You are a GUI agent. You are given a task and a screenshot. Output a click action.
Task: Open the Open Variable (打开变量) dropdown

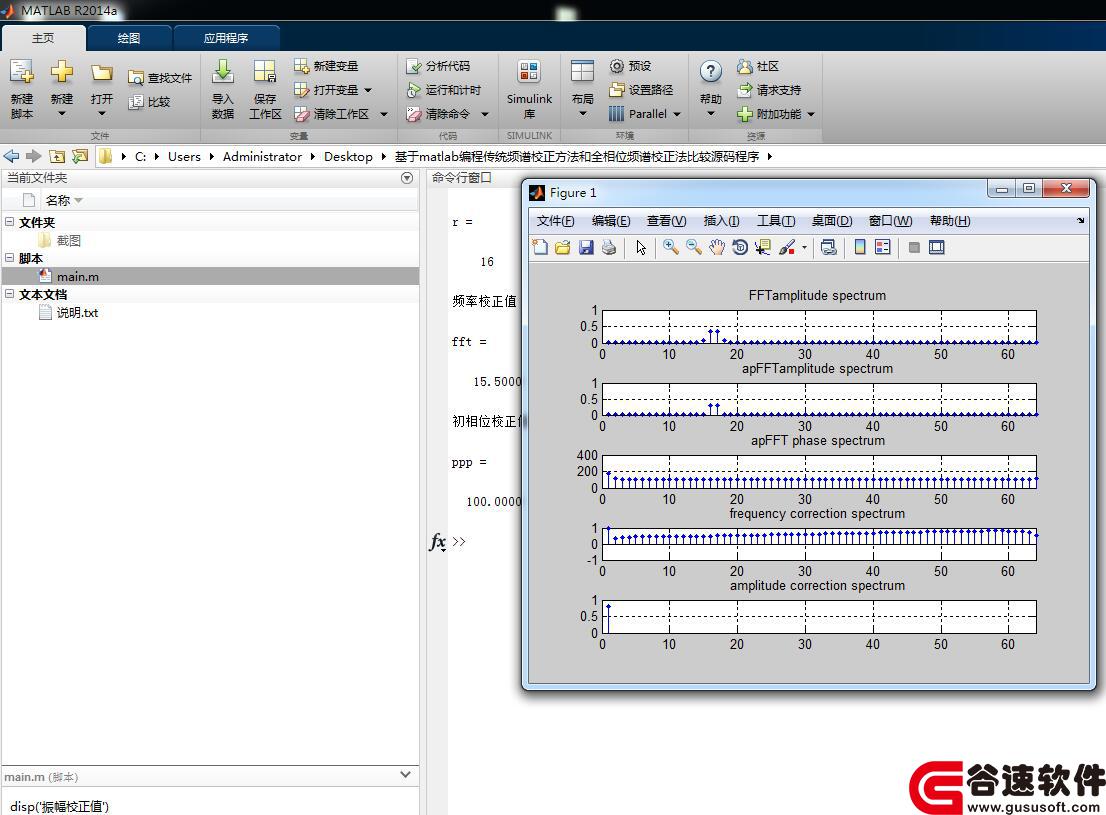click(x=368, y=90)
